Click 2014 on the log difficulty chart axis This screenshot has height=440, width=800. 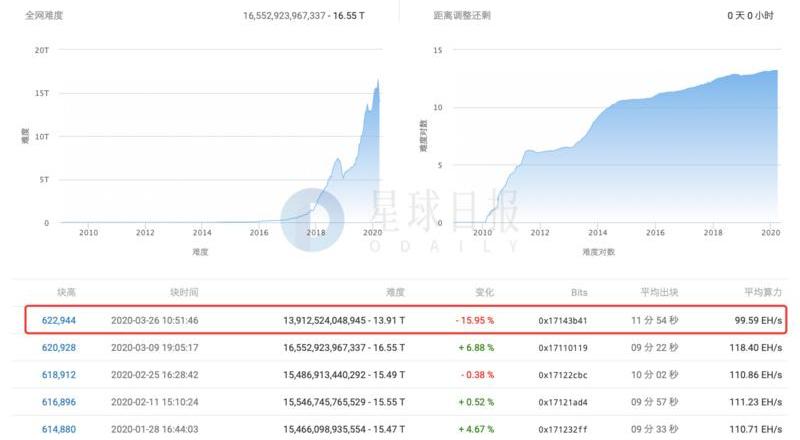coord(598,232)
